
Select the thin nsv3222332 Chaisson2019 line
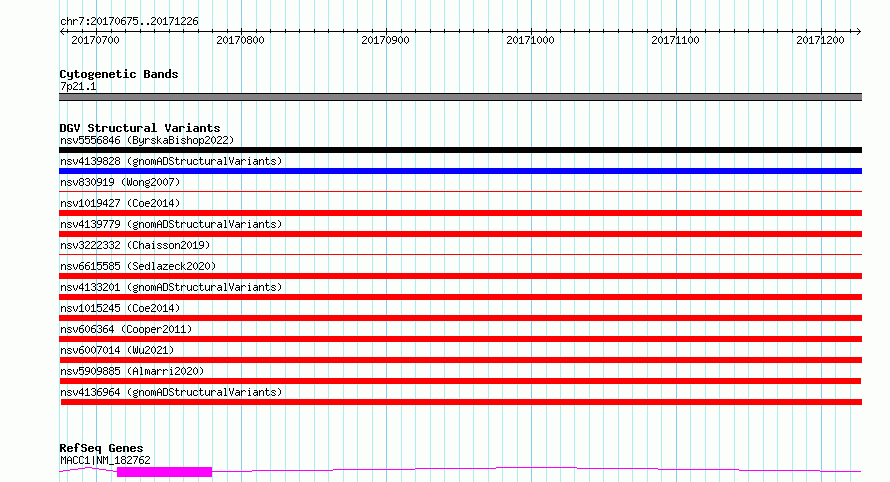[x=460, y=255]
